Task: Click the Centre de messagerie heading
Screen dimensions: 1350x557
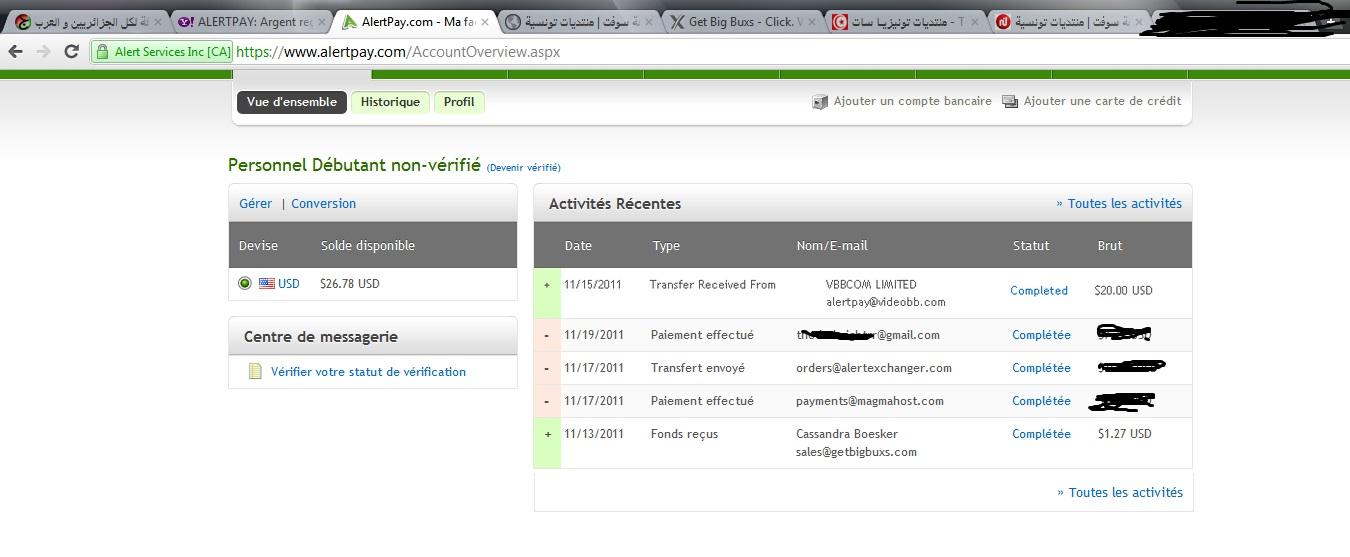Action: [321, 337]
